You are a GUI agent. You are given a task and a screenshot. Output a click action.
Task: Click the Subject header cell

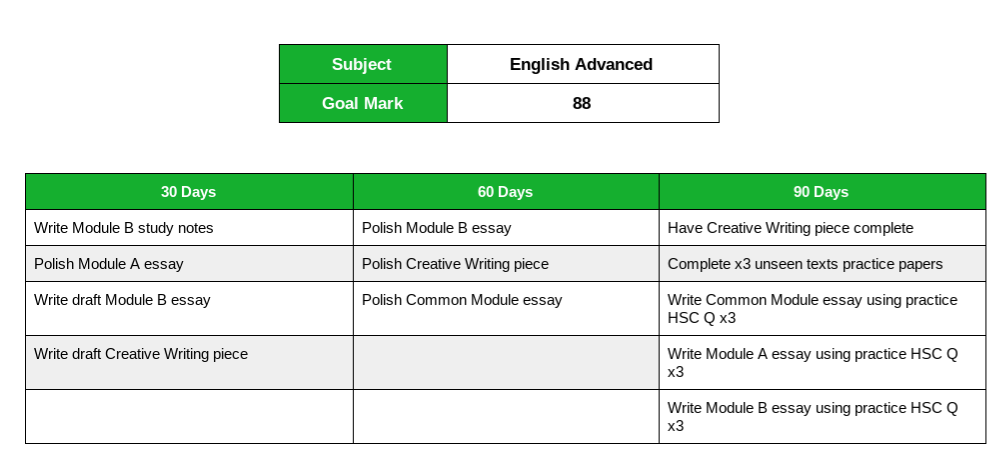point(362,64)
